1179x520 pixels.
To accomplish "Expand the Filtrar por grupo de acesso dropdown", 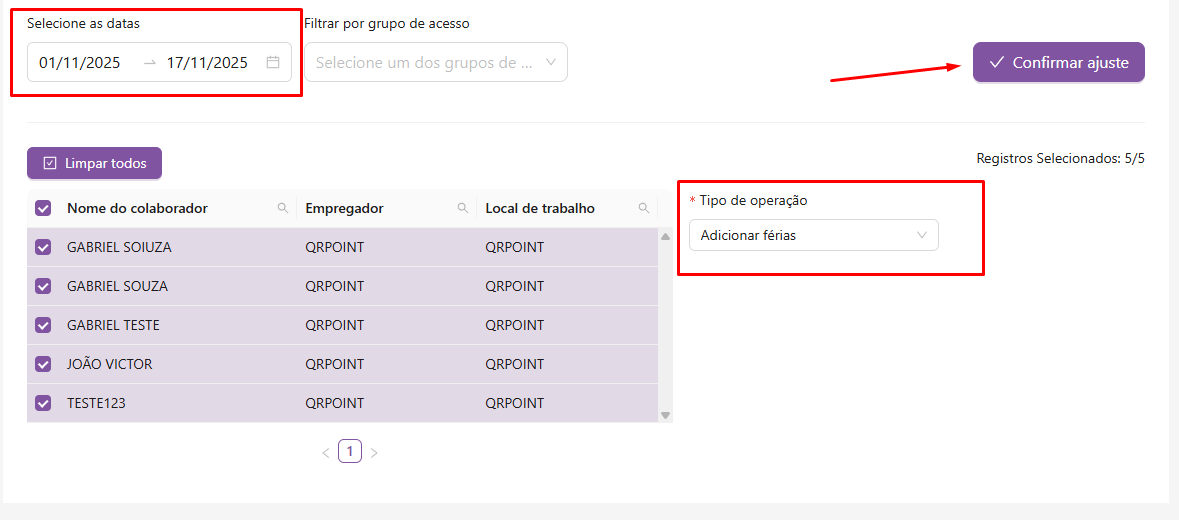I will (436, 62).
